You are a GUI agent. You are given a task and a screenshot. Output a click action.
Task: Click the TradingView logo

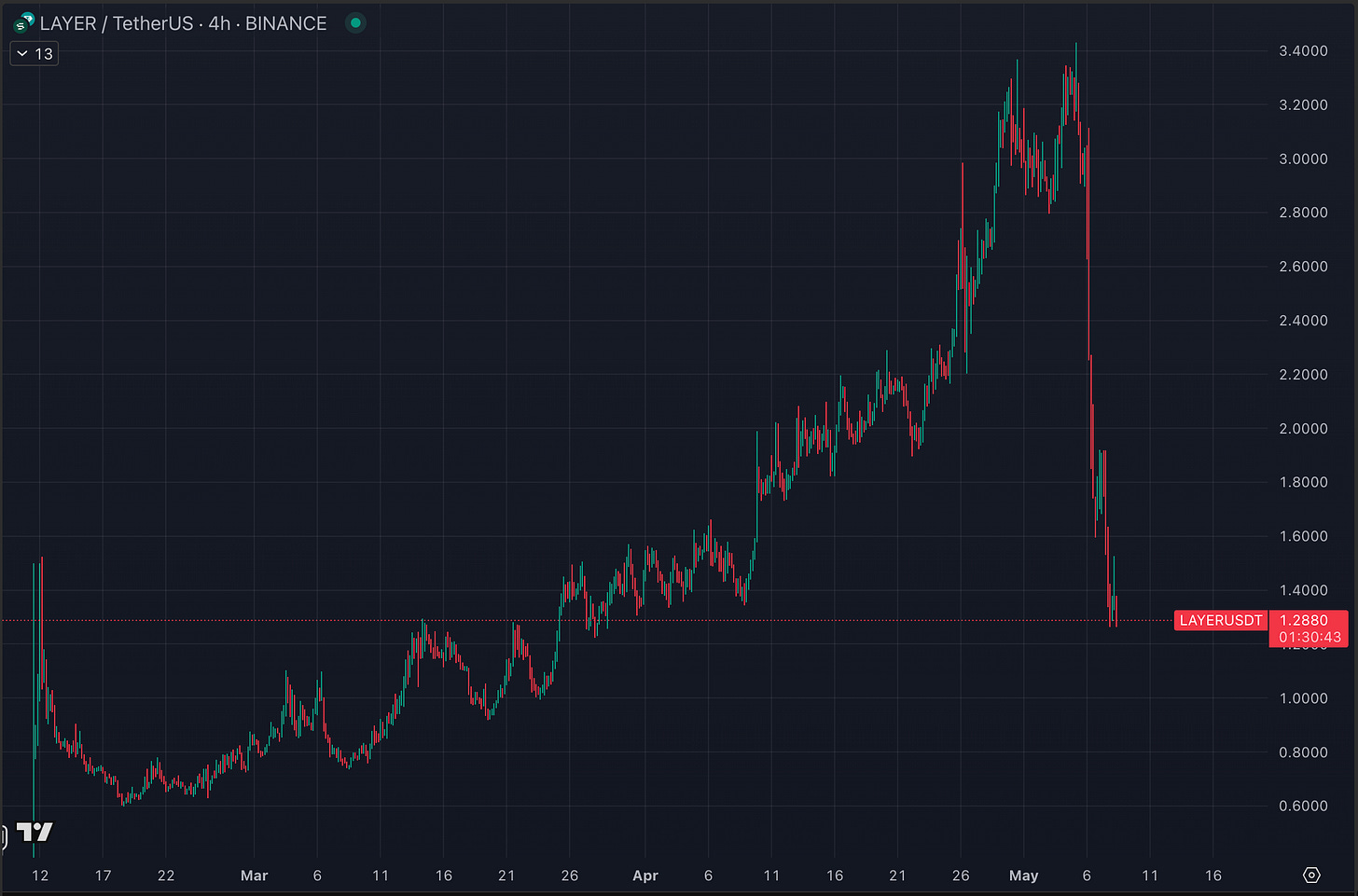(35, 832)
